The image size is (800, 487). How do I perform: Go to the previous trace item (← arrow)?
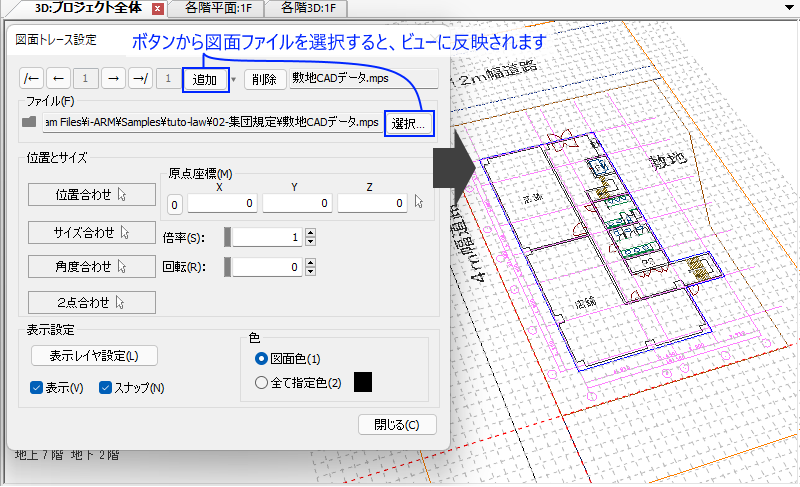pyautogui.click(x=58, y=79)
